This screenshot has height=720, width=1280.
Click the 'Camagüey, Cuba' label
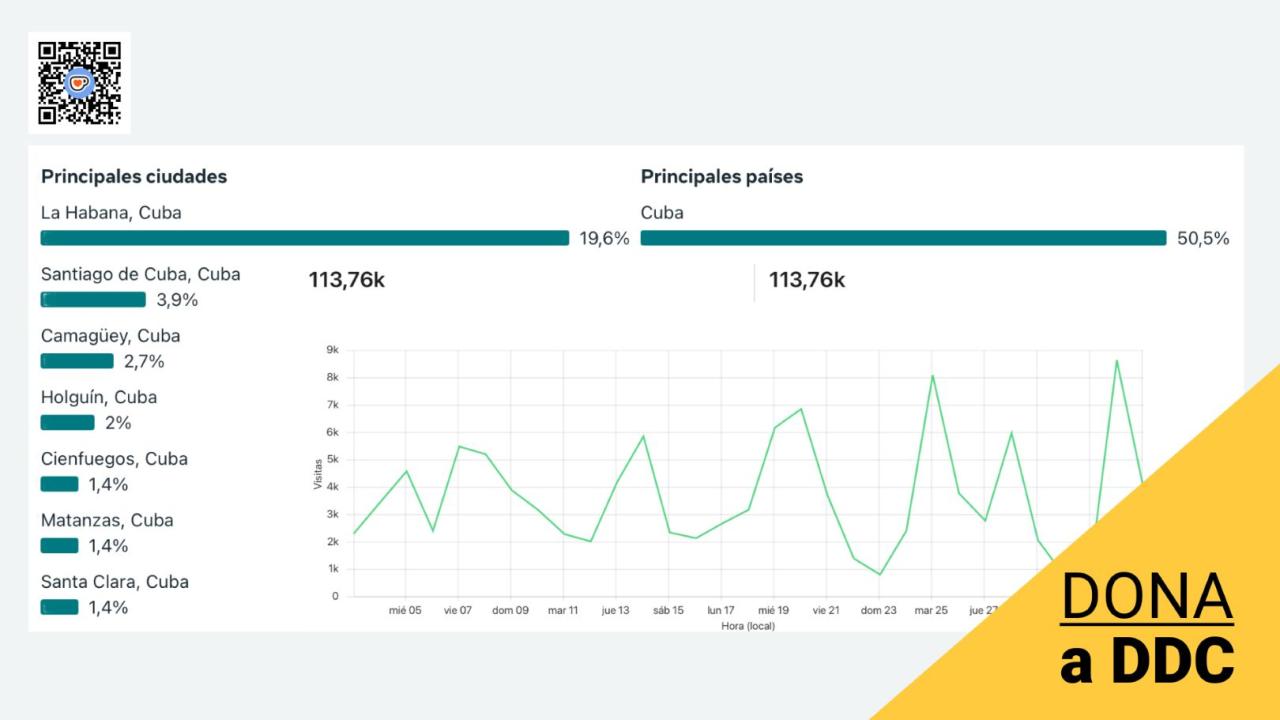111,336
